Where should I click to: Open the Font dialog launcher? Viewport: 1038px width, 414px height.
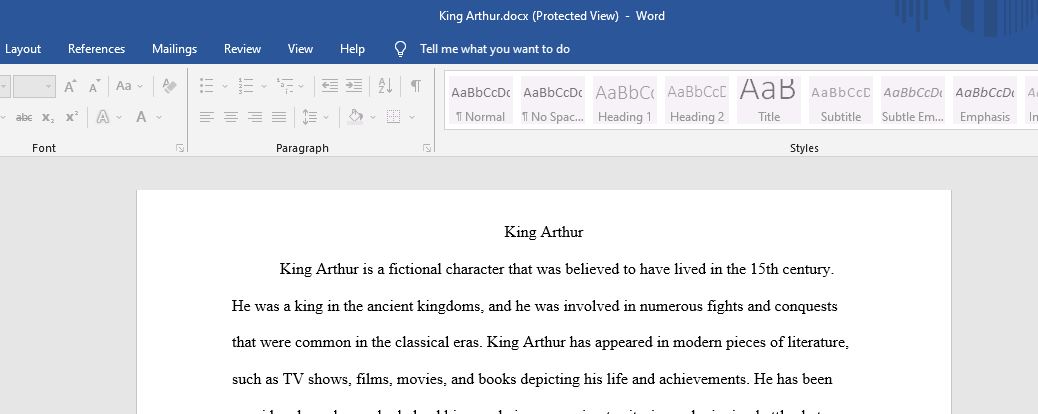pos(180,148)
